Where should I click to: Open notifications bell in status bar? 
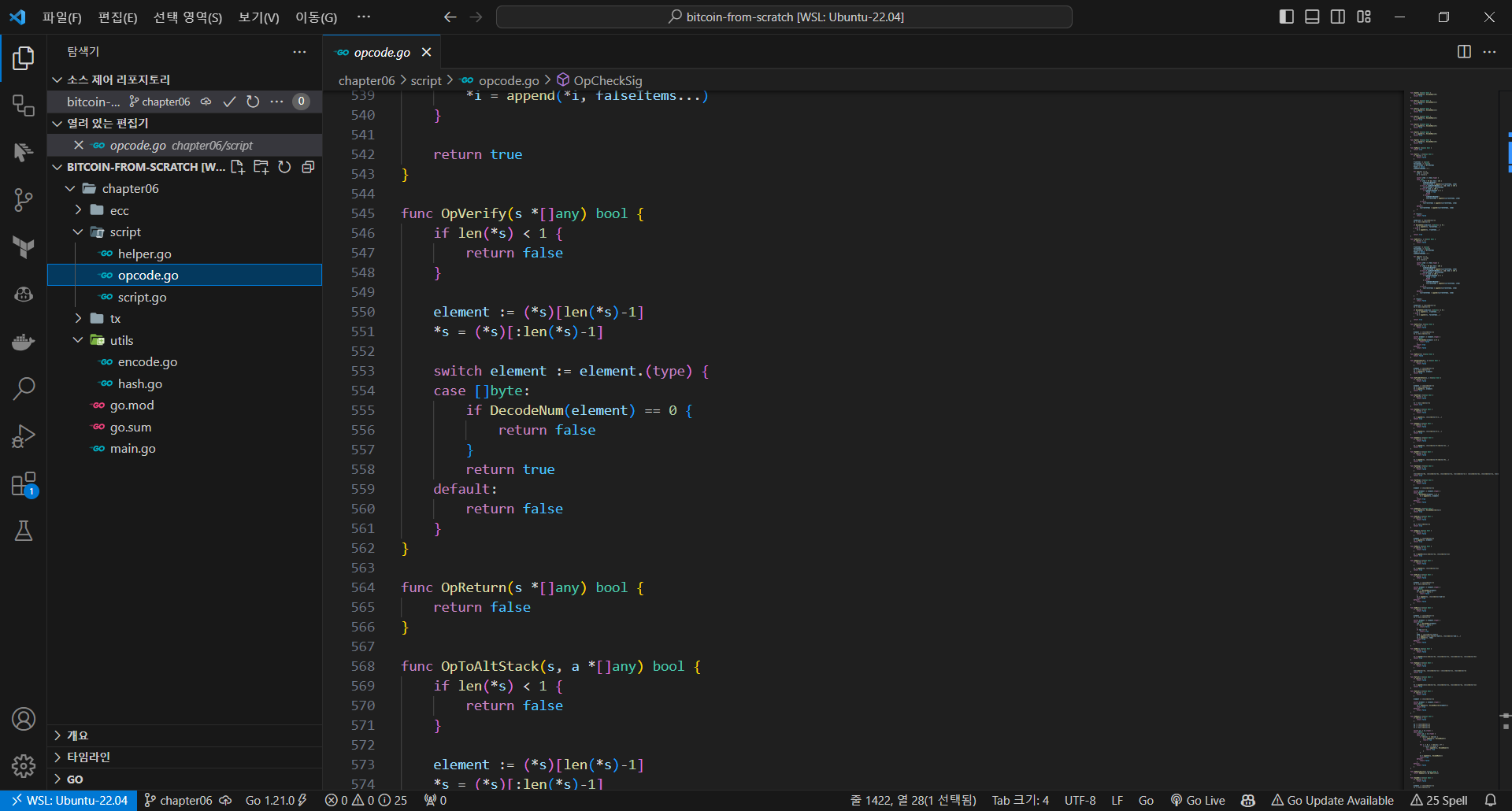[x=1490, y=800]
